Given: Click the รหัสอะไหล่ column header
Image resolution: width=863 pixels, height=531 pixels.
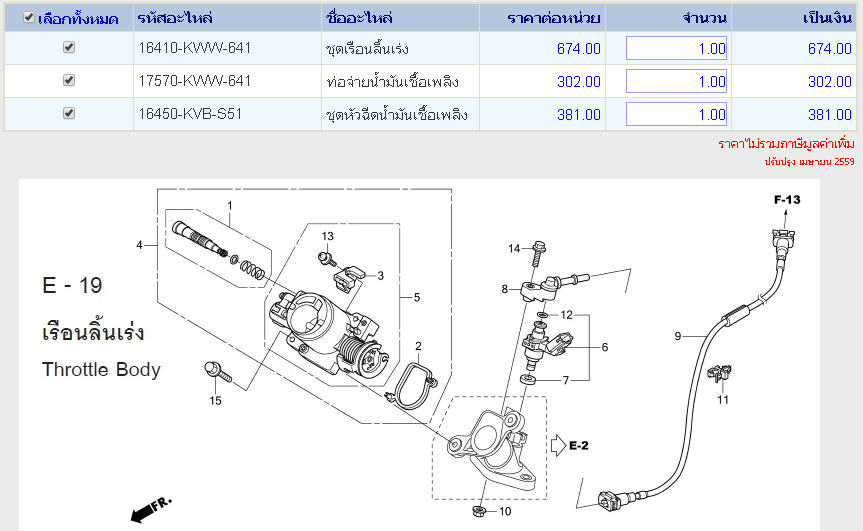Looking at the screenshot, I should click(175, 18).
